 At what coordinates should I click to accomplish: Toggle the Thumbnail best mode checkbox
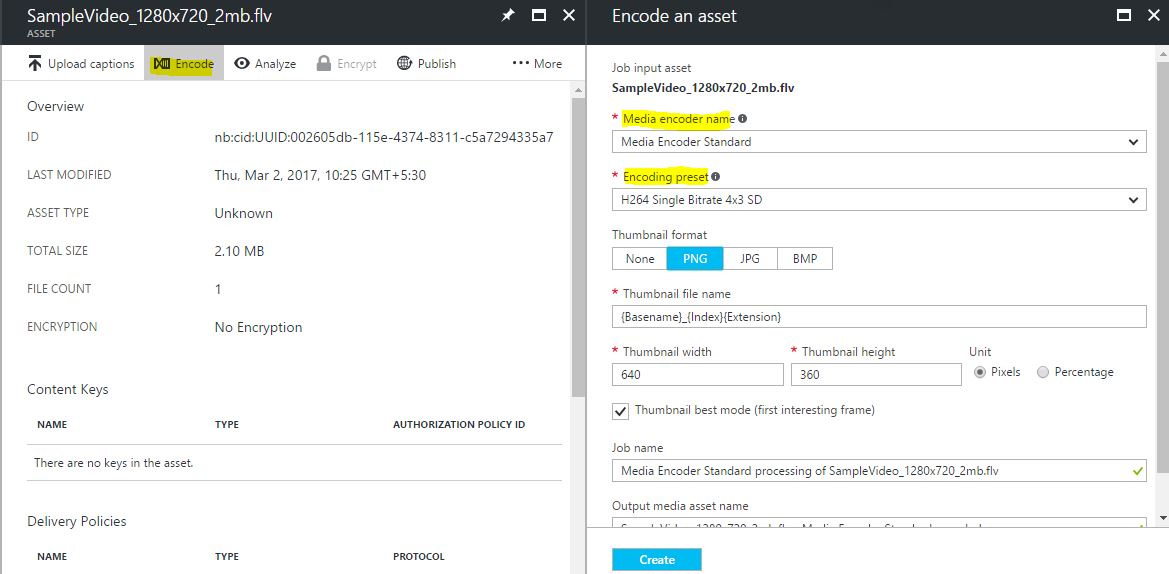621,411
